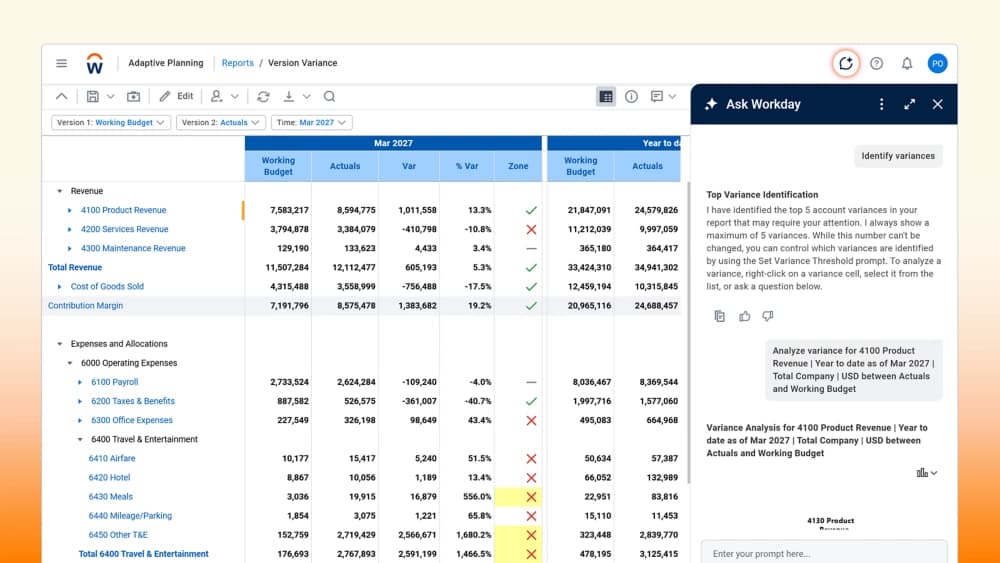The width and height of the screenshot is (1000, 563).
Task: Expand 6100 Payroll row
Action: coord(80,382)
